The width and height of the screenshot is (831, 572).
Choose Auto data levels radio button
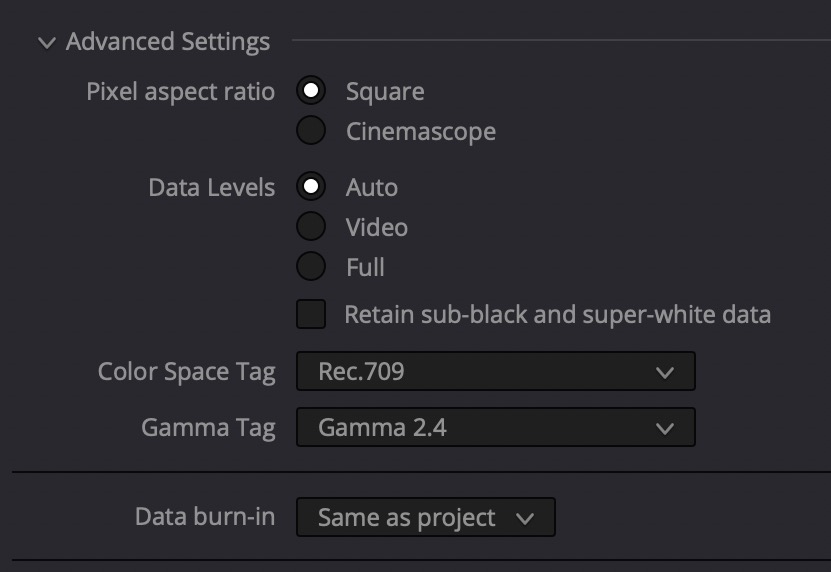[x=311, y=187]
